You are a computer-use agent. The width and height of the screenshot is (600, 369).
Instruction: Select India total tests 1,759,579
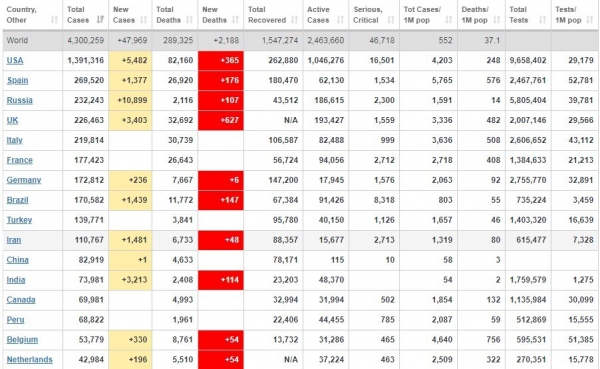528,280
